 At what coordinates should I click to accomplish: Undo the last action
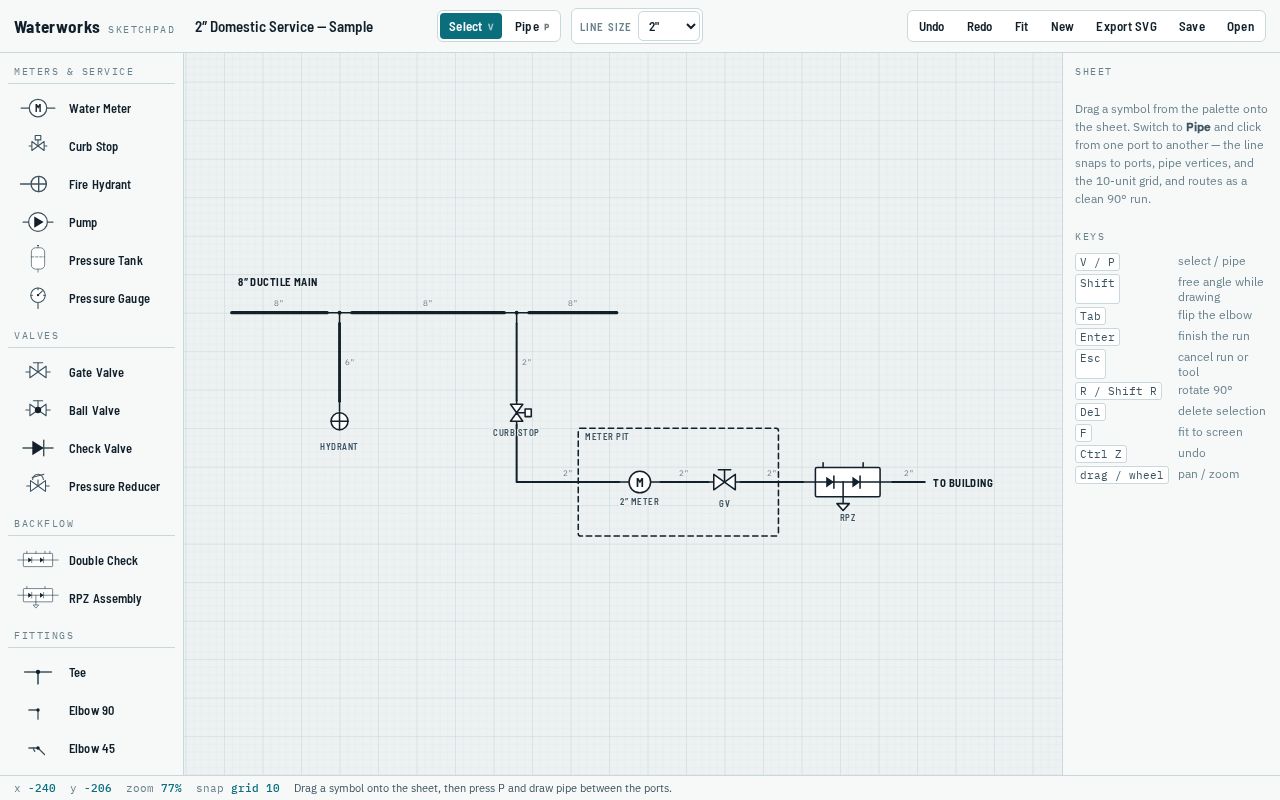point(932,26)
